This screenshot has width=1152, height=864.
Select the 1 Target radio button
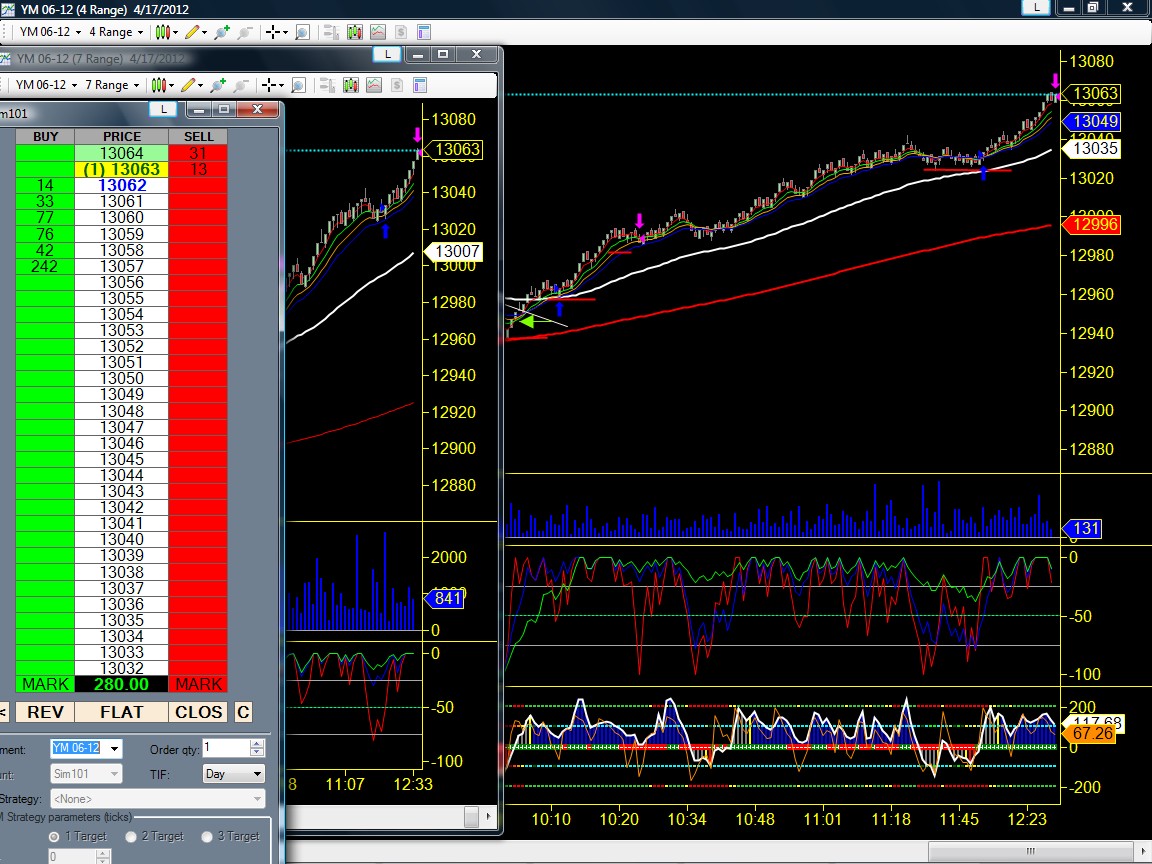(x=54, y=837)
